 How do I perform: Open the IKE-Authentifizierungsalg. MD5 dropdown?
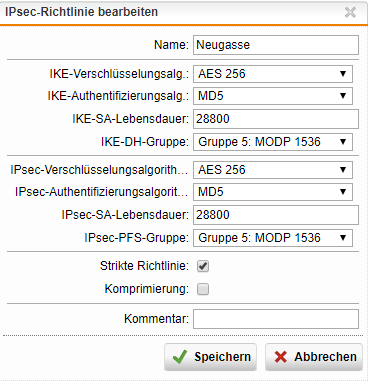pyautogui.click(x=273, y=96)
